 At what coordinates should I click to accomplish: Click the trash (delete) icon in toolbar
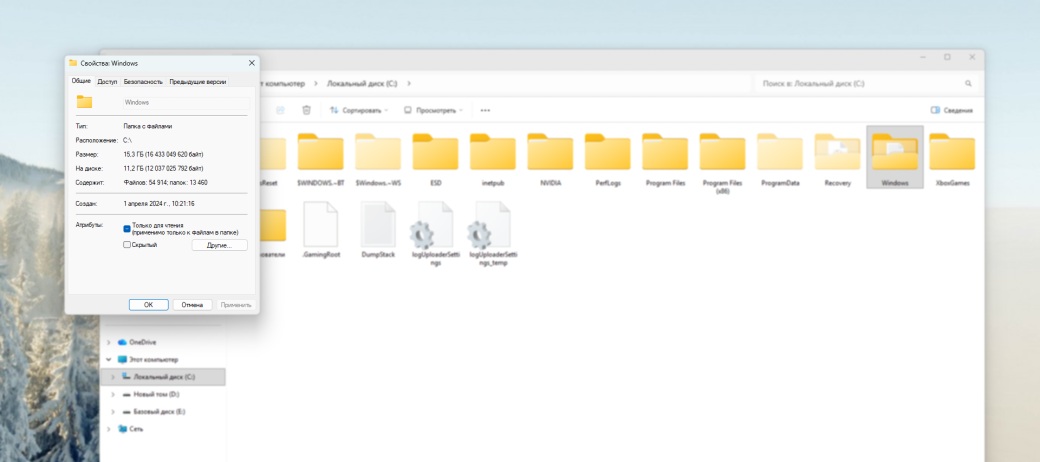coord(307,110)
